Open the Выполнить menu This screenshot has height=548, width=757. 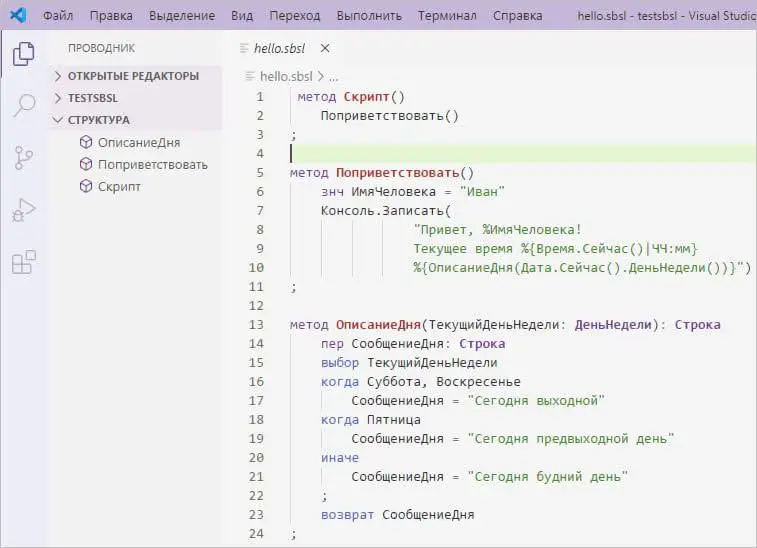(x=369, y=15)
